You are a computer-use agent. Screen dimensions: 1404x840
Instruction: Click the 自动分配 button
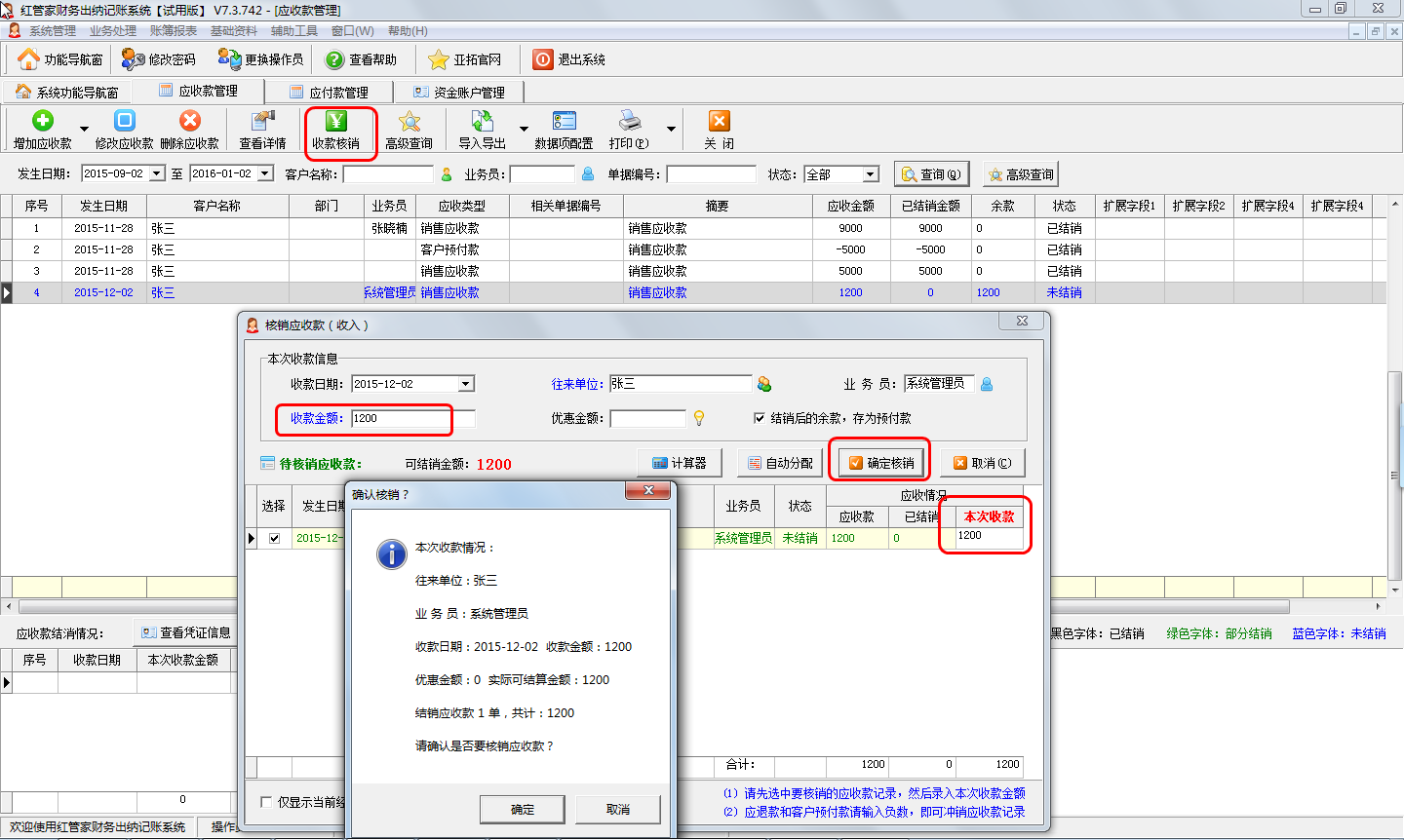[x=780, y=463]
